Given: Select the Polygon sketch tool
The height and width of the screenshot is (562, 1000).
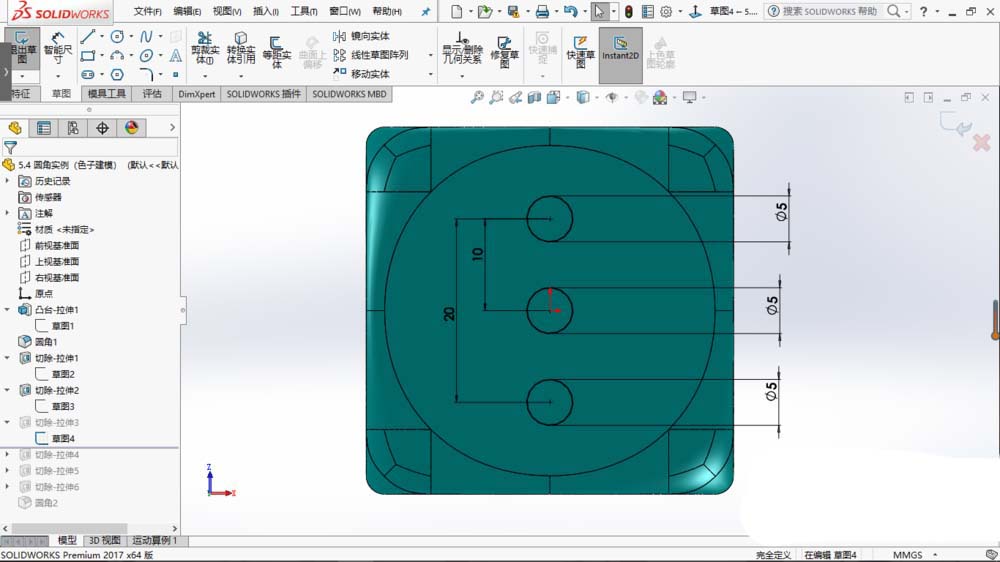Looking at the screenshot, I should 117,75.
